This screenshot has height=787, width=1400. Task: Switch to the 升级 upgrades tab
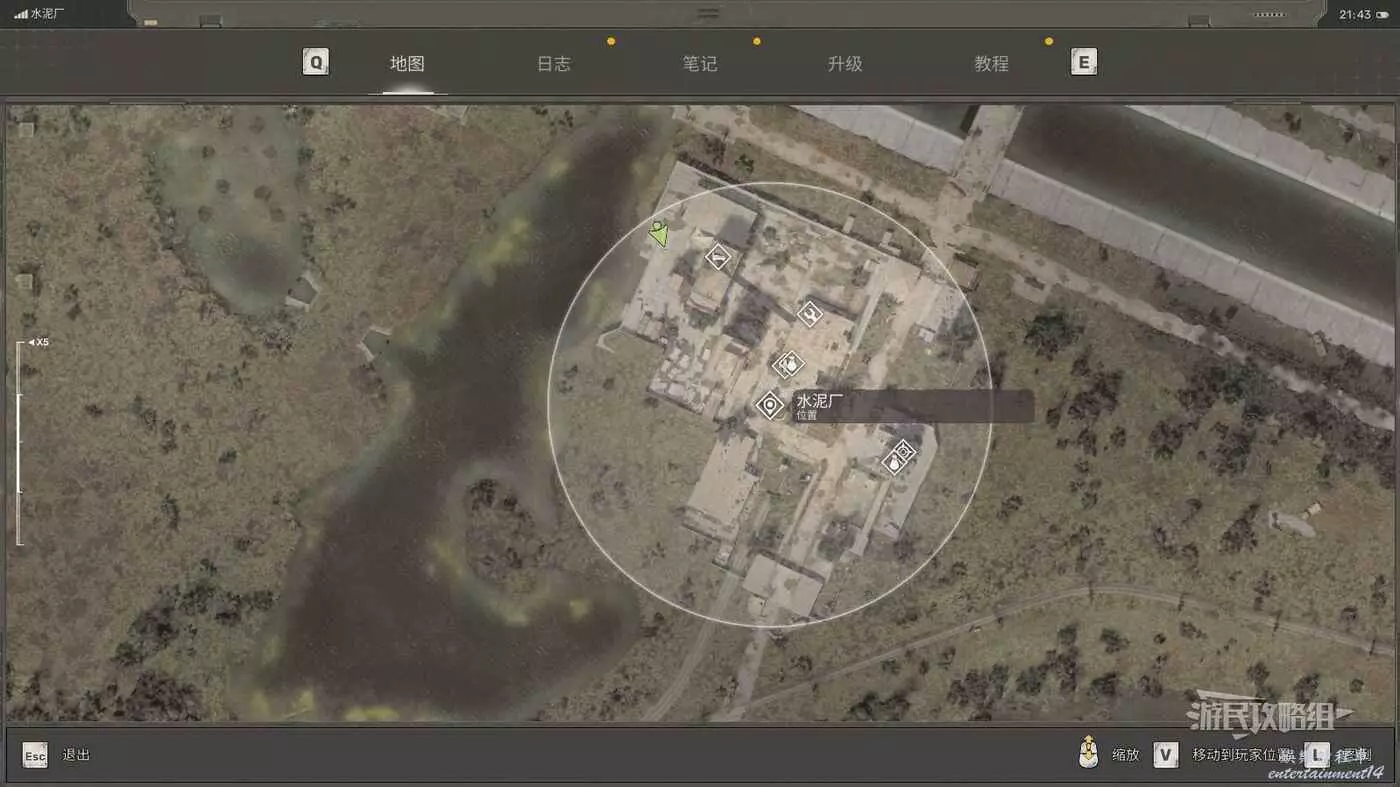pos(845,64)
